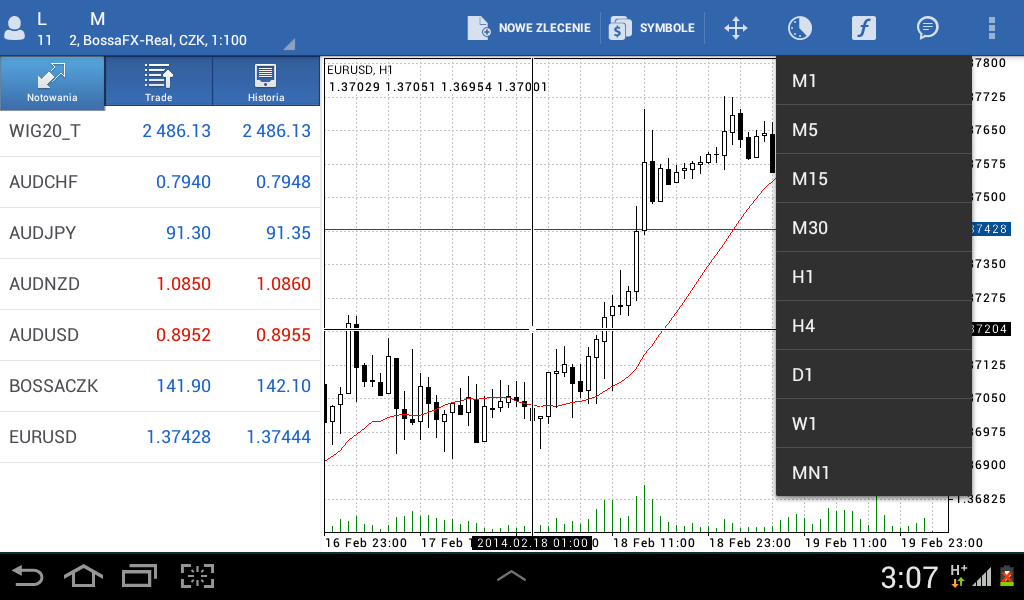Tap the Nowe Zlecenie button
The width and height of the screenshot is (1024, 600).
530,28
